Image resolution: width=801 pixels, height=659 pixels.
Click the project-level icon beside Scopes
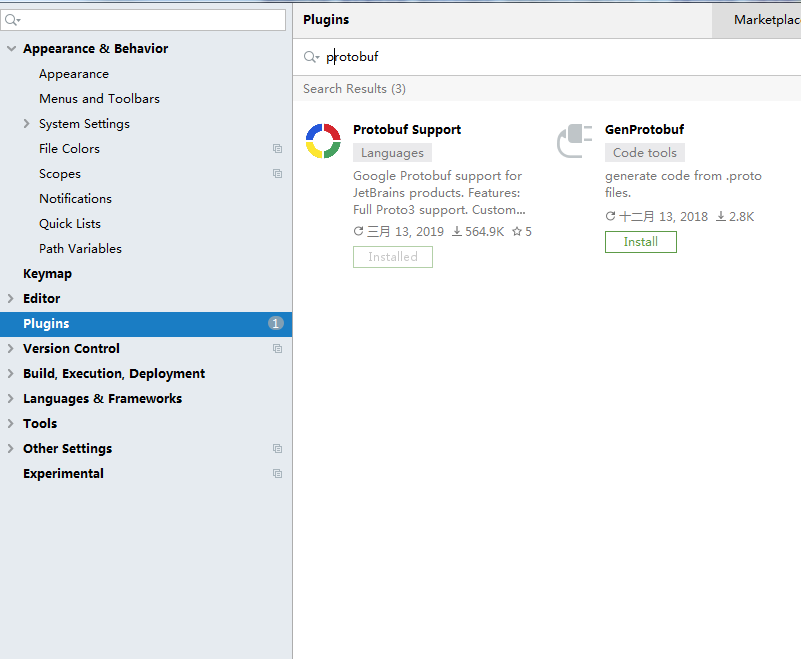pos(277,174)
